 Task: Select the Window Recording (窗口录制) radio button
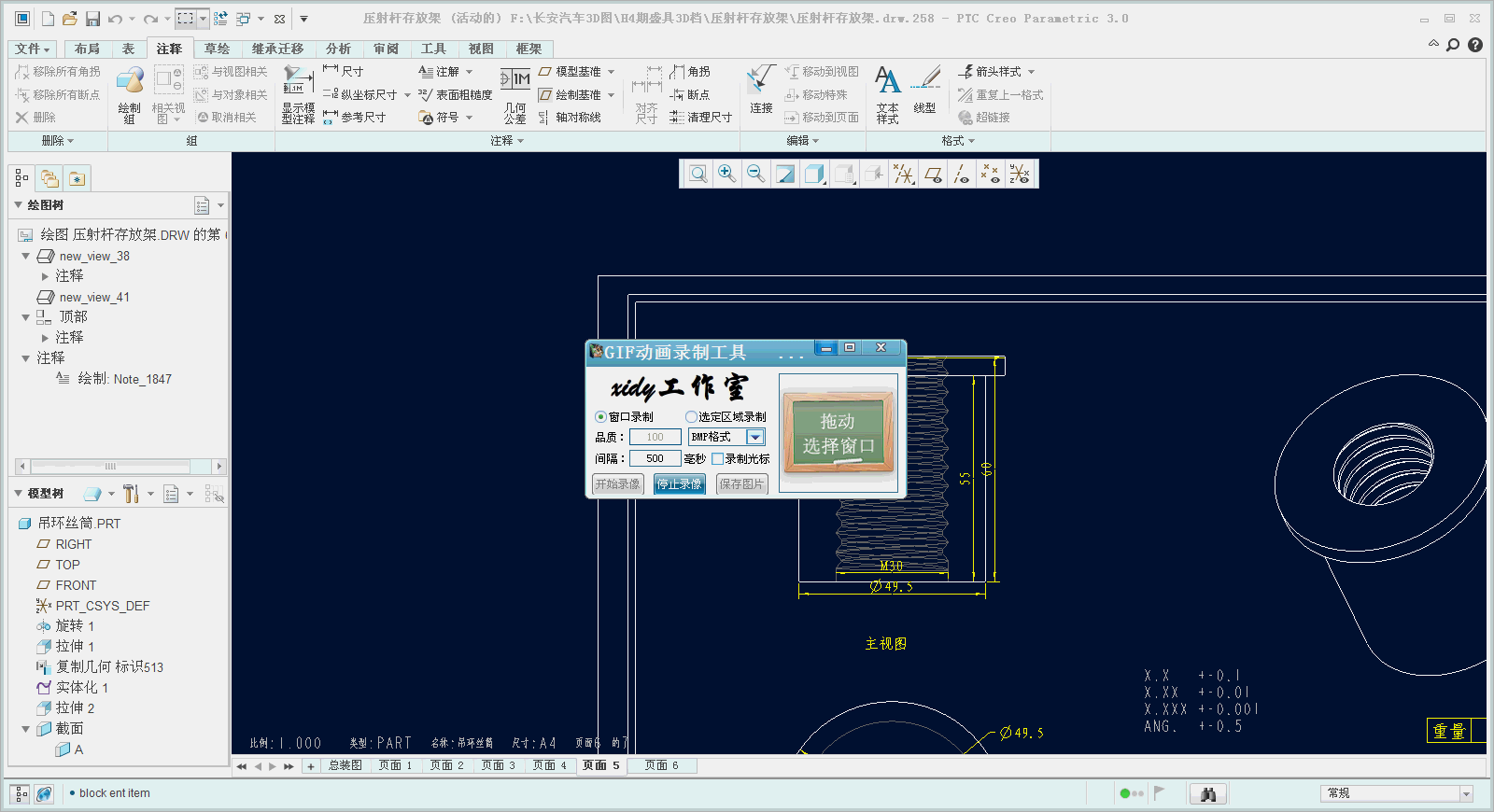600,416
